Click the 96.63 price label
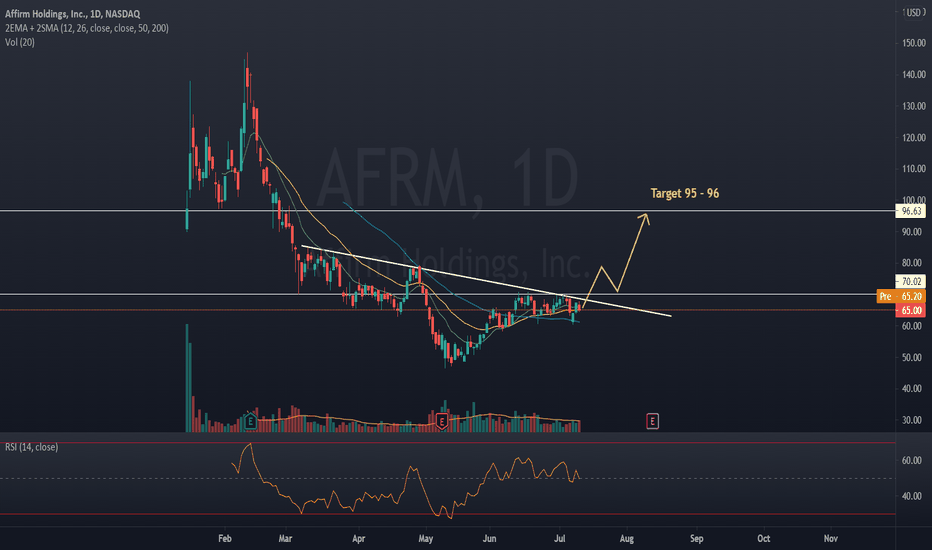932x550 pixels. (x=911, y=211)
